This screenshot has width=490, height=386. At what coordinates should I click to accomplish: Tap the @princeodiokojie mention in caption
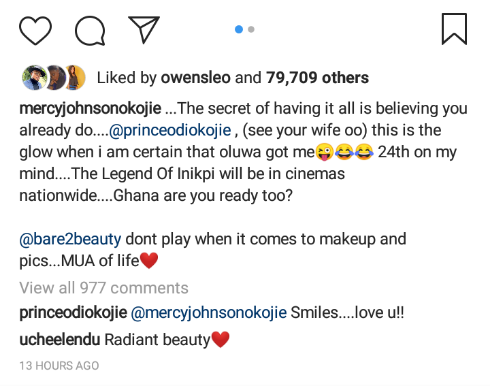170,130
